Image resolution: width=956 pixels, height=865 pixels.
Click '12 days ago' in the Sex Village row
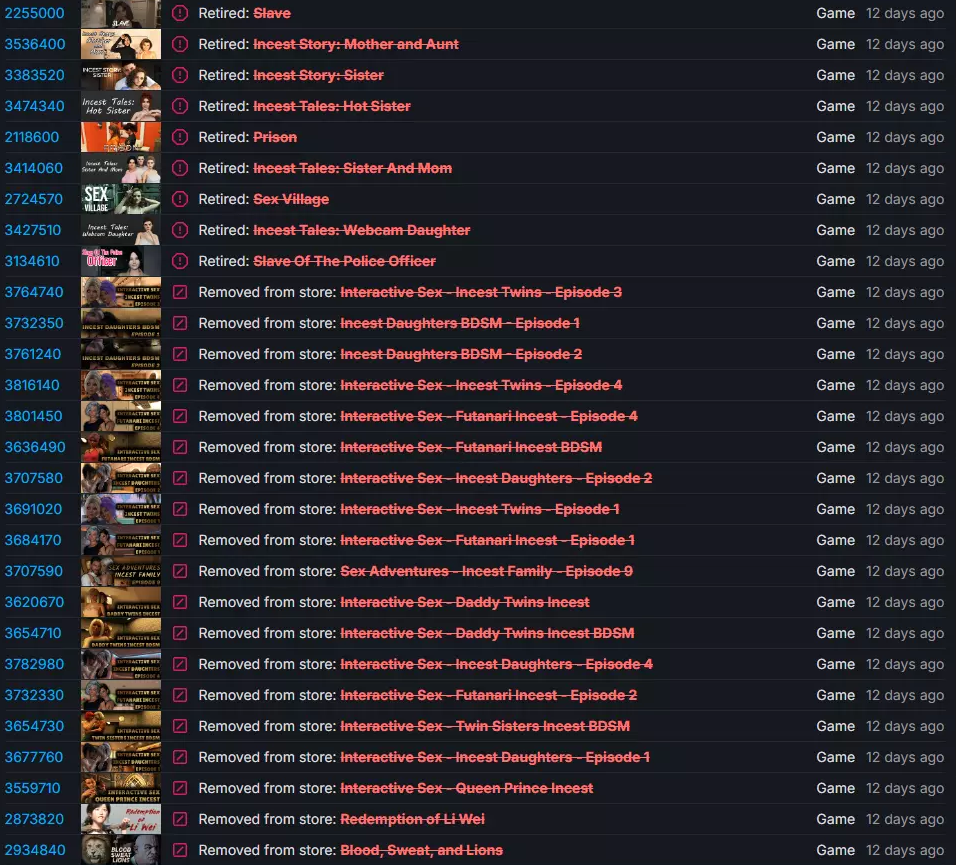click(905, 199)
